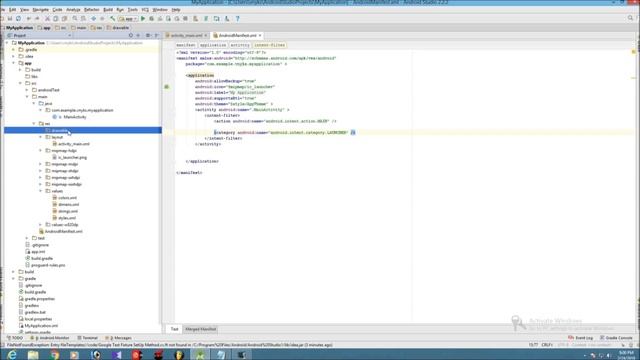The image size is (640, 360).
Task: Open the Edit menu
Action: pyautogui.click(x=13, y=9)
